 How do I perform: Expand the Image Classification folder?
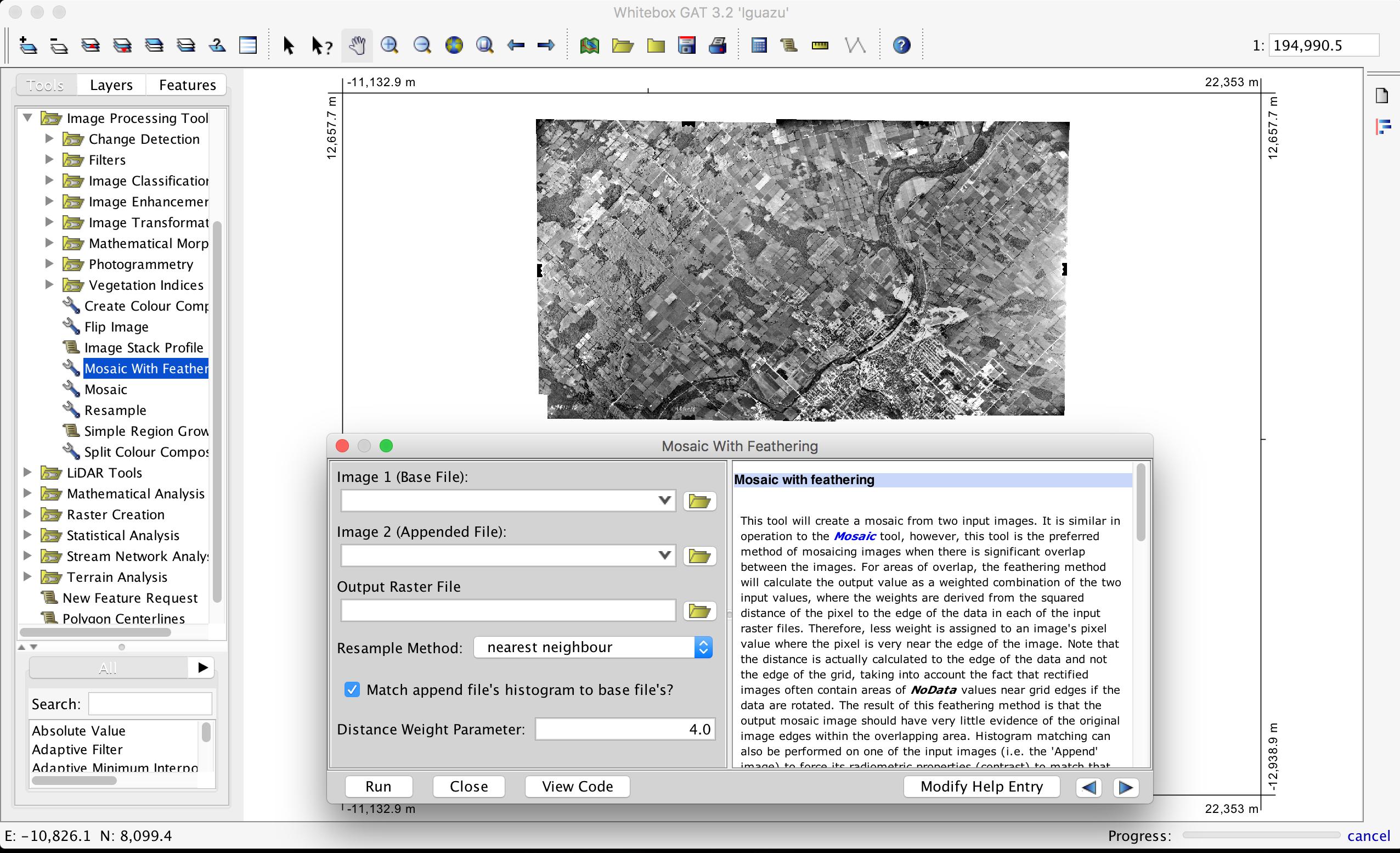49,181
